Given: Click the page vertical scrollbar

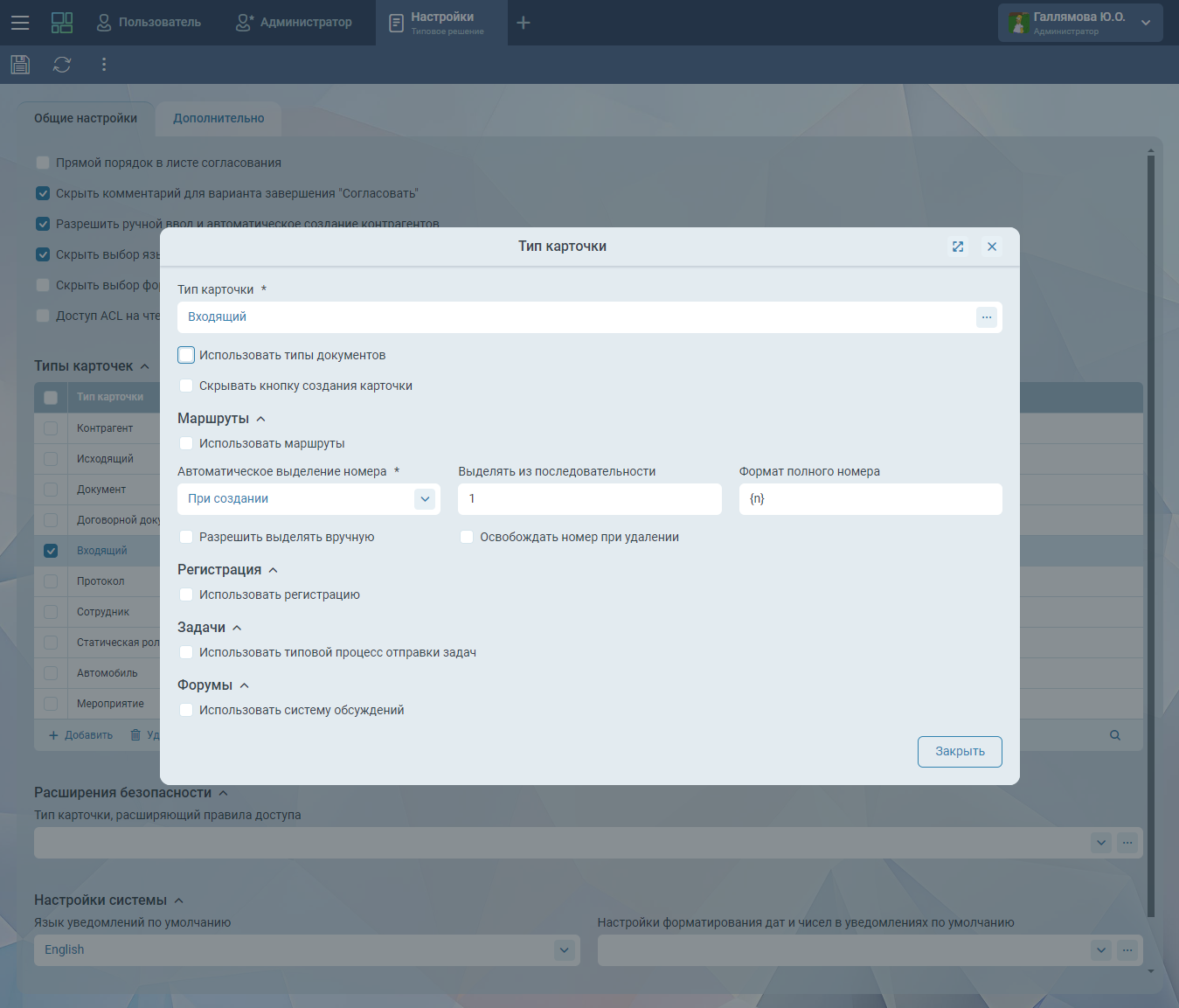Looking at the screenshot, I should (x=1150, y=525).
